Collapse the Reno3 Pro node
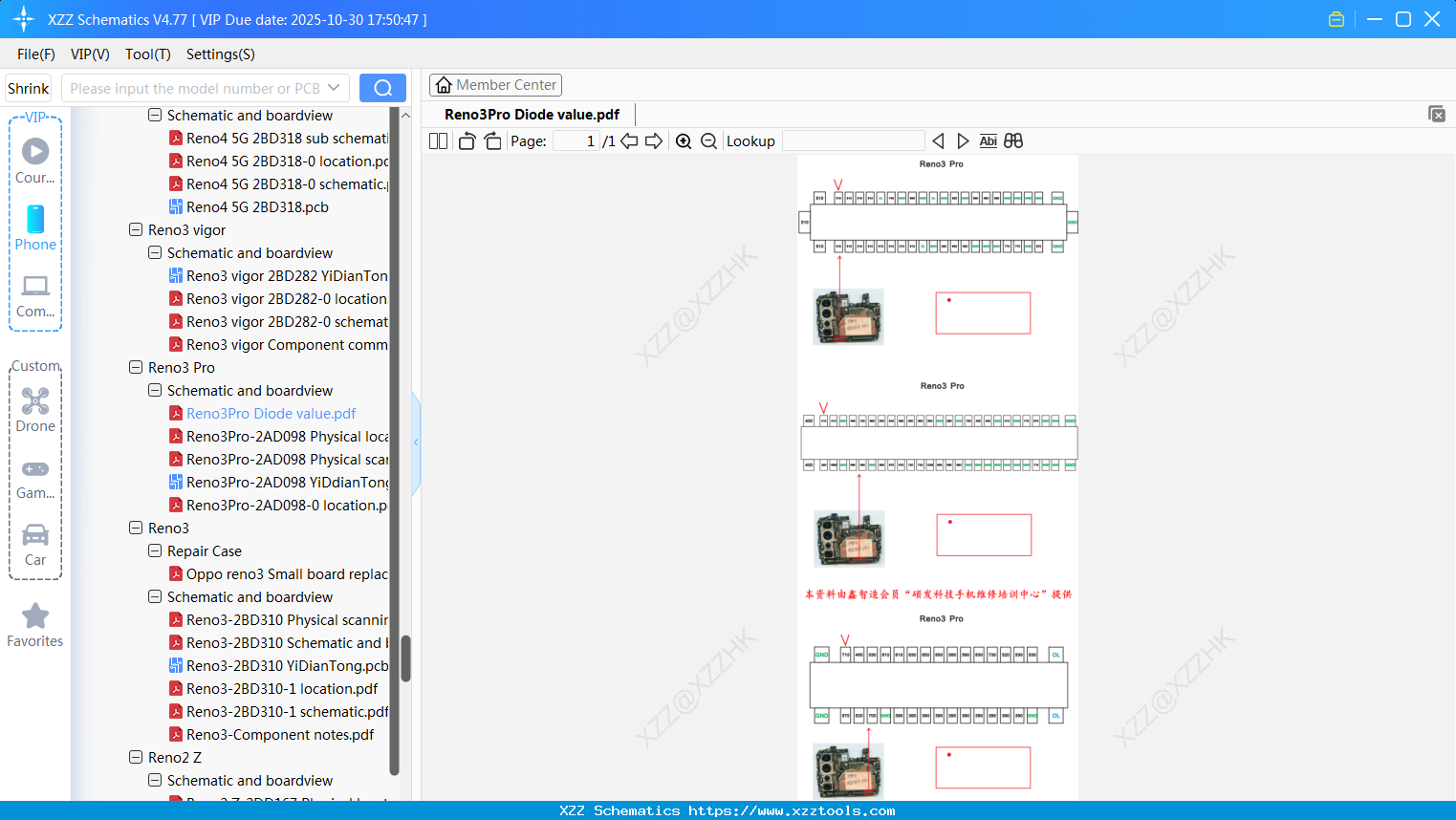 tap(136, 367)
